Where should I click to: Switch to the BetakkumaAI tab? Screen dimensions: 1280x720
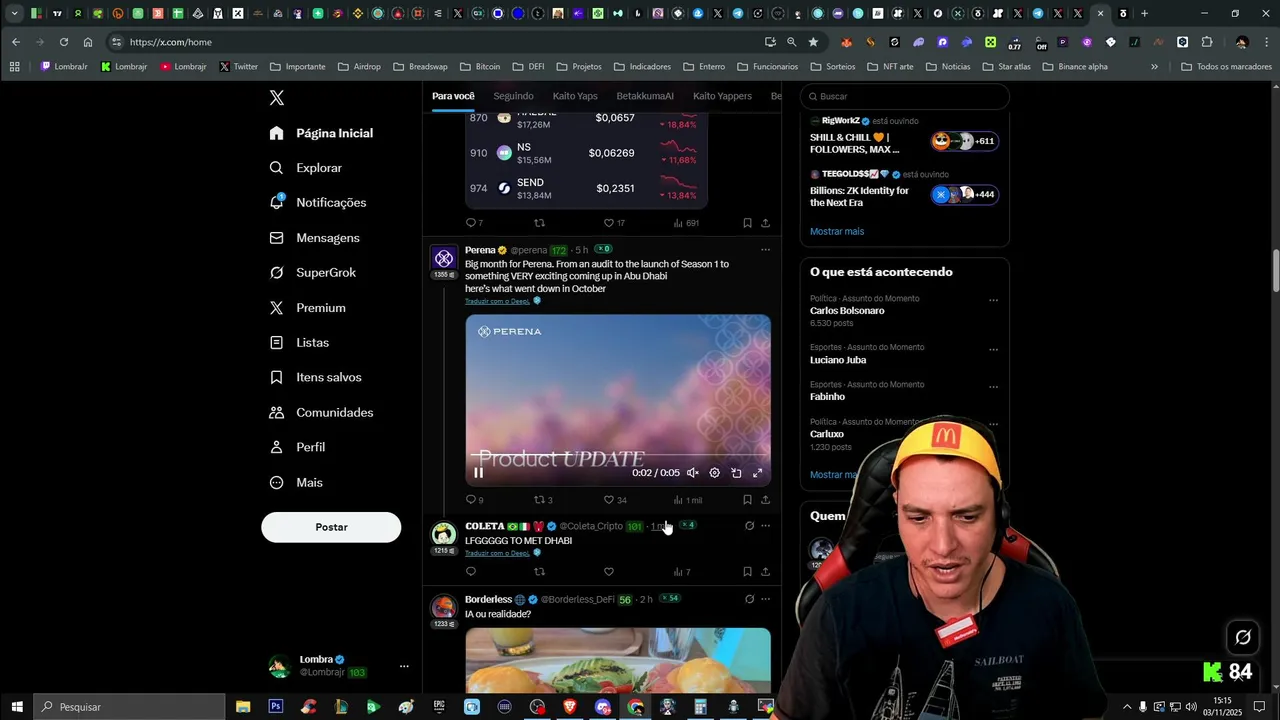tap(645, 96)
